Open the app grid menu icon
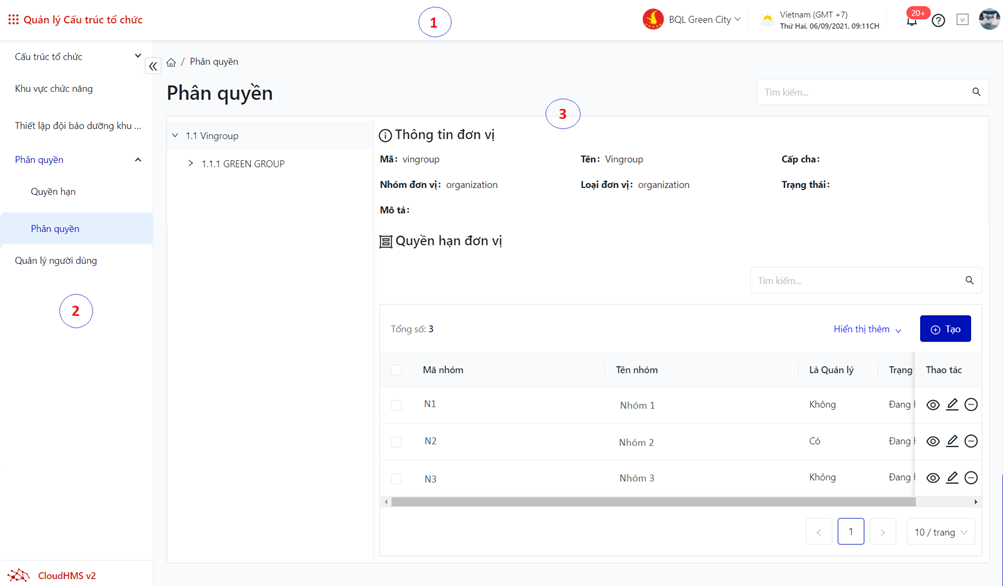This screenshot has height=586, width=1003. tap(13, 19)
